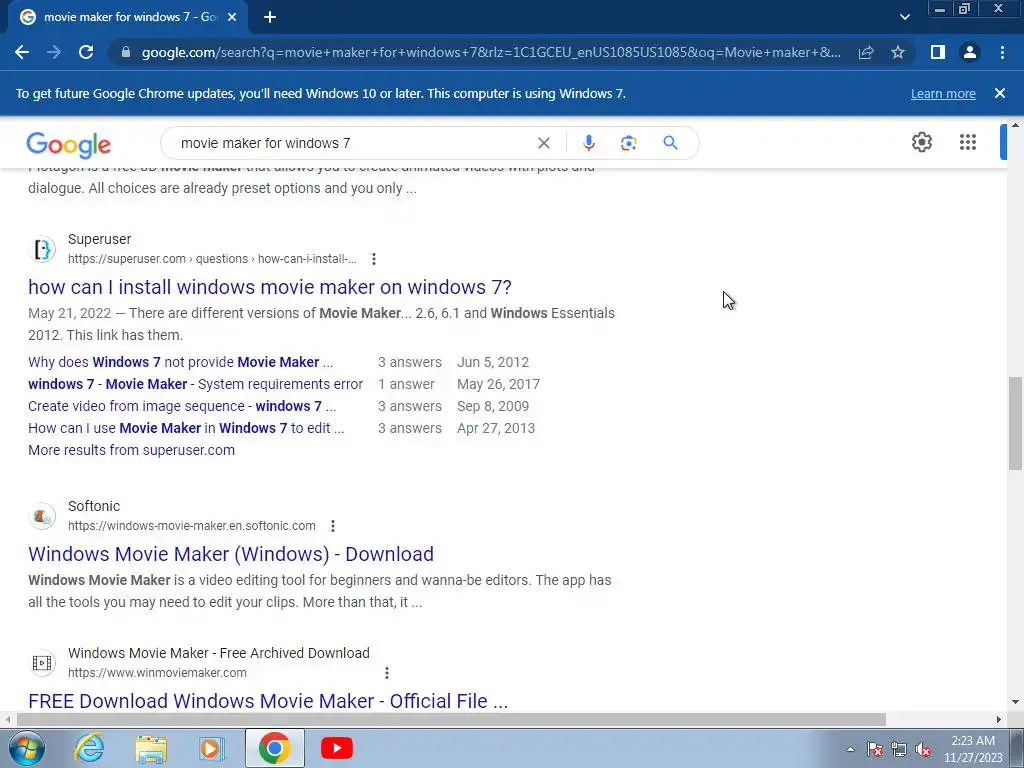Open the Chrome side panel
This screenshot has width=1024, height=768.
[x=938, y=52]
